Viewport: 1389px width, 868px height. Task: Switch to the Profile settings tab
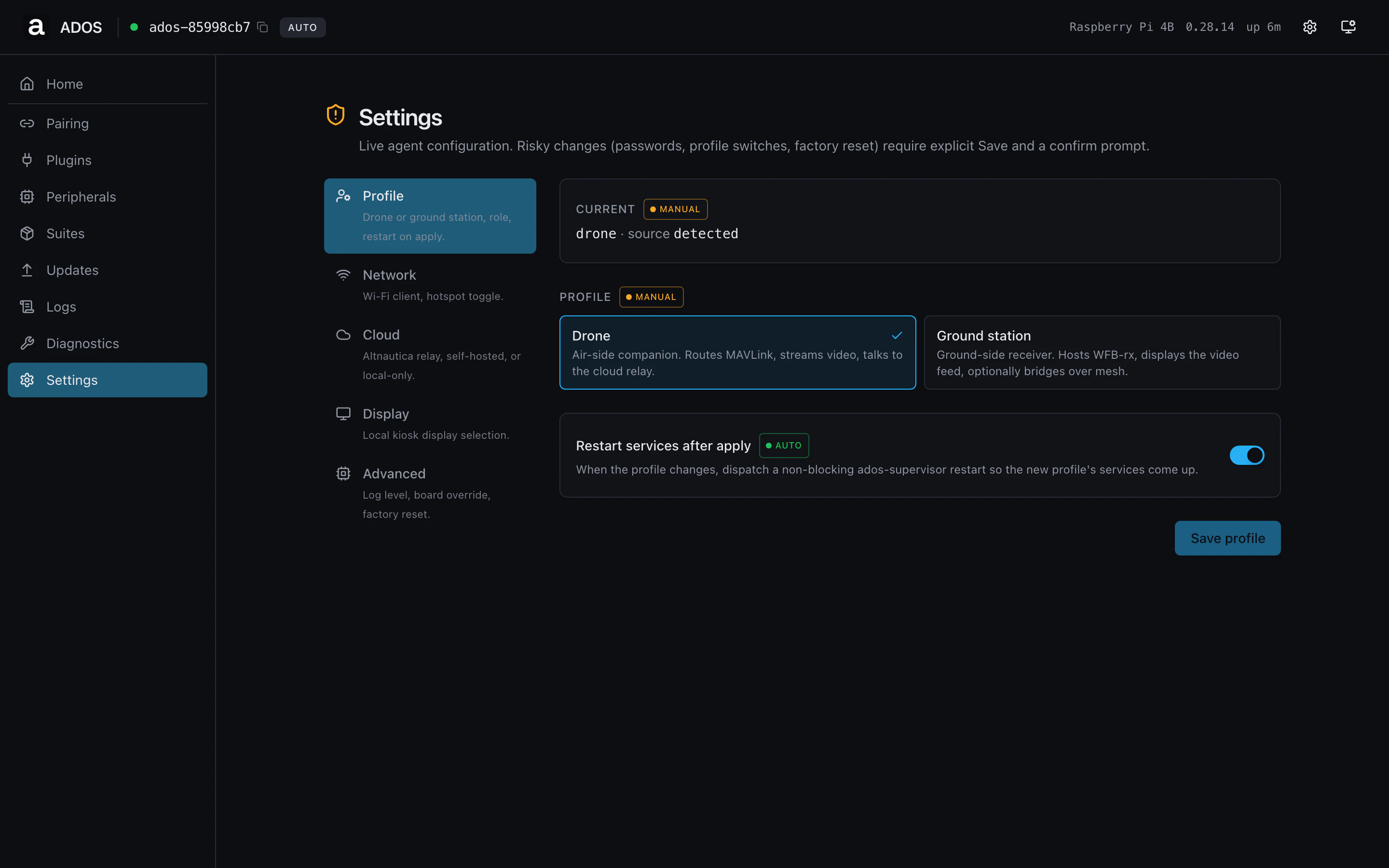pyautogui.click(x=430, y=216)
